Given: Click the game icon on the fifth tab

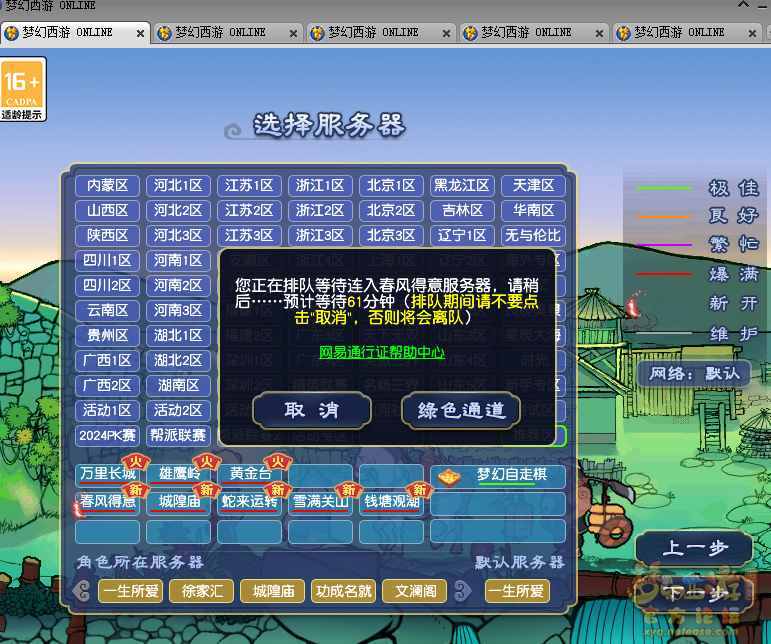Looking at the screenshot, I should pyautogui.click(x=623, y=33).
